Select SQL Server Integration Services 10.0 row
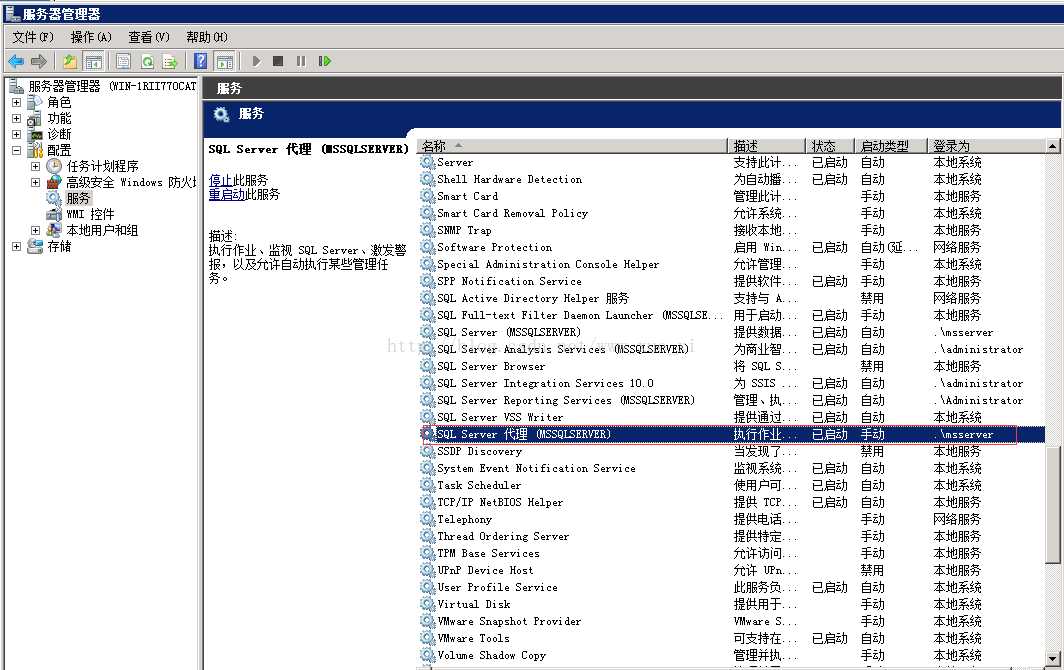Image resolution: width=1064 pixels, height=670 pixels. [732, 384]
